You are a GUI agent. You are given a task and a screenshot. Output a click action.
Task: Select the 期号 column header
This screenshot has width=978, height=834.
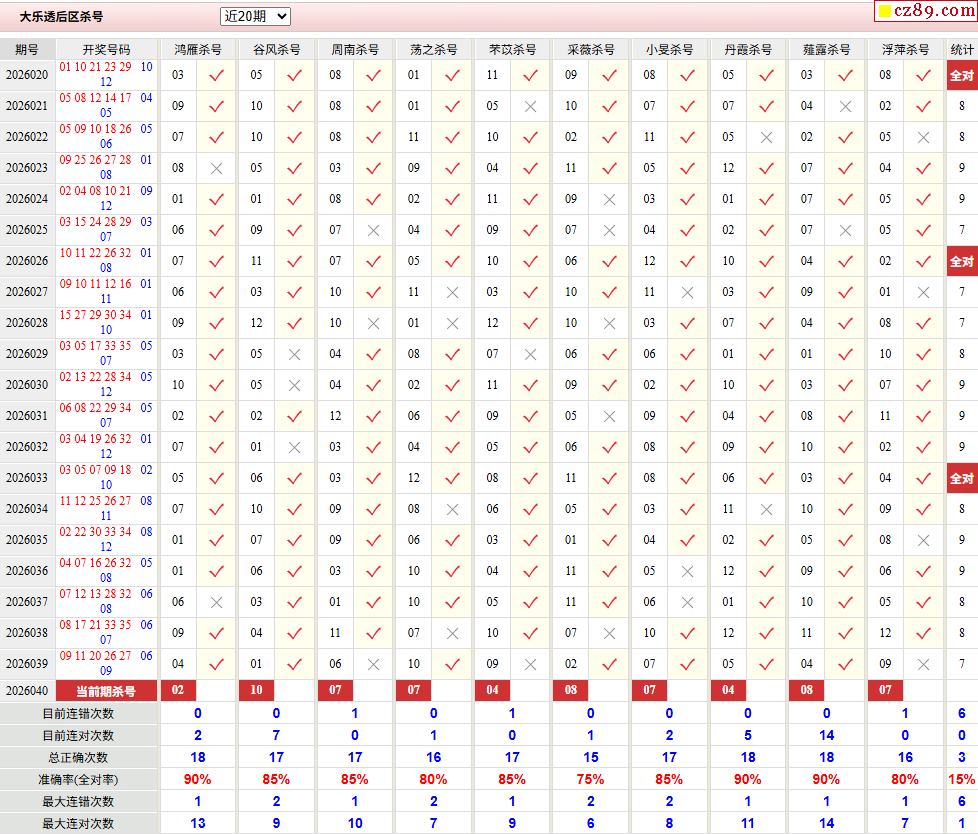coord(27,49)
